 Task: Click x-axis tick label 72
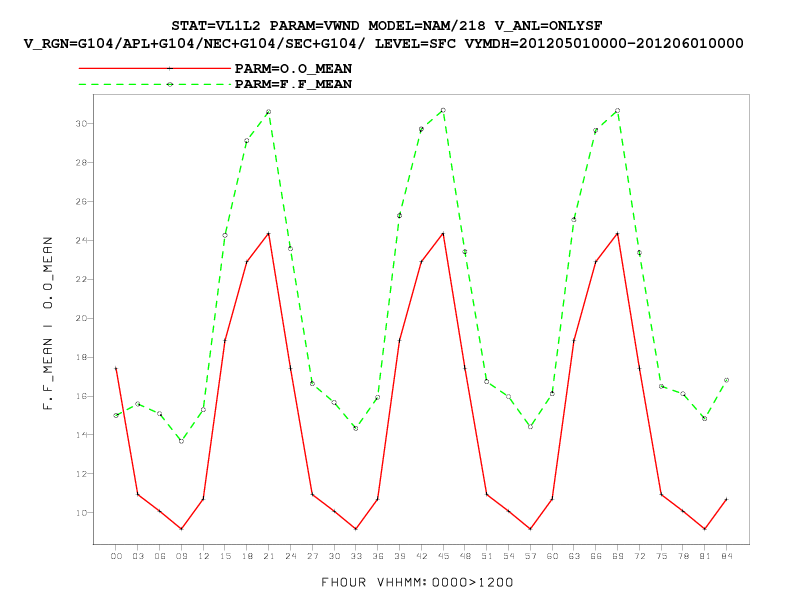click(x=639, y=556)
